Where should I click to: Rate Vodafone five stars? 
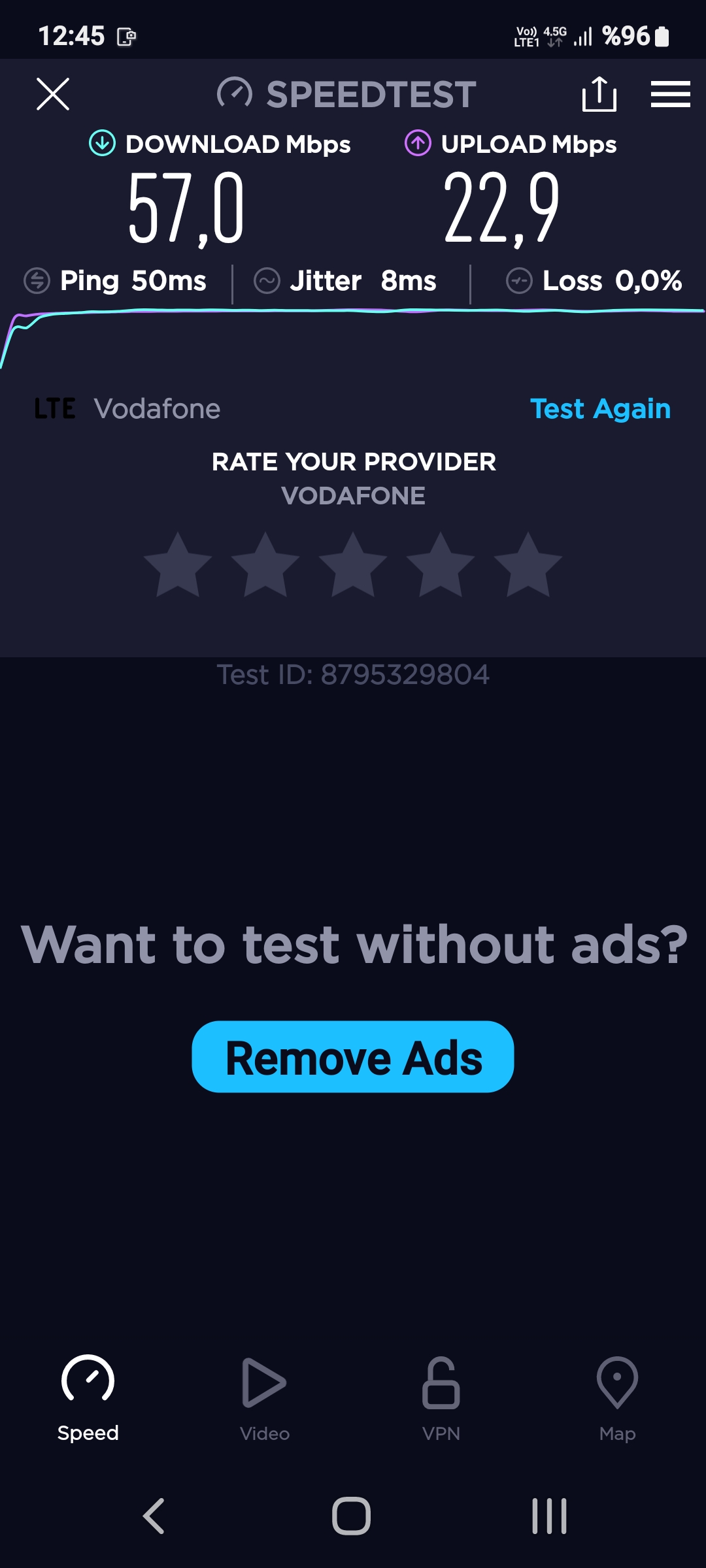528,565
